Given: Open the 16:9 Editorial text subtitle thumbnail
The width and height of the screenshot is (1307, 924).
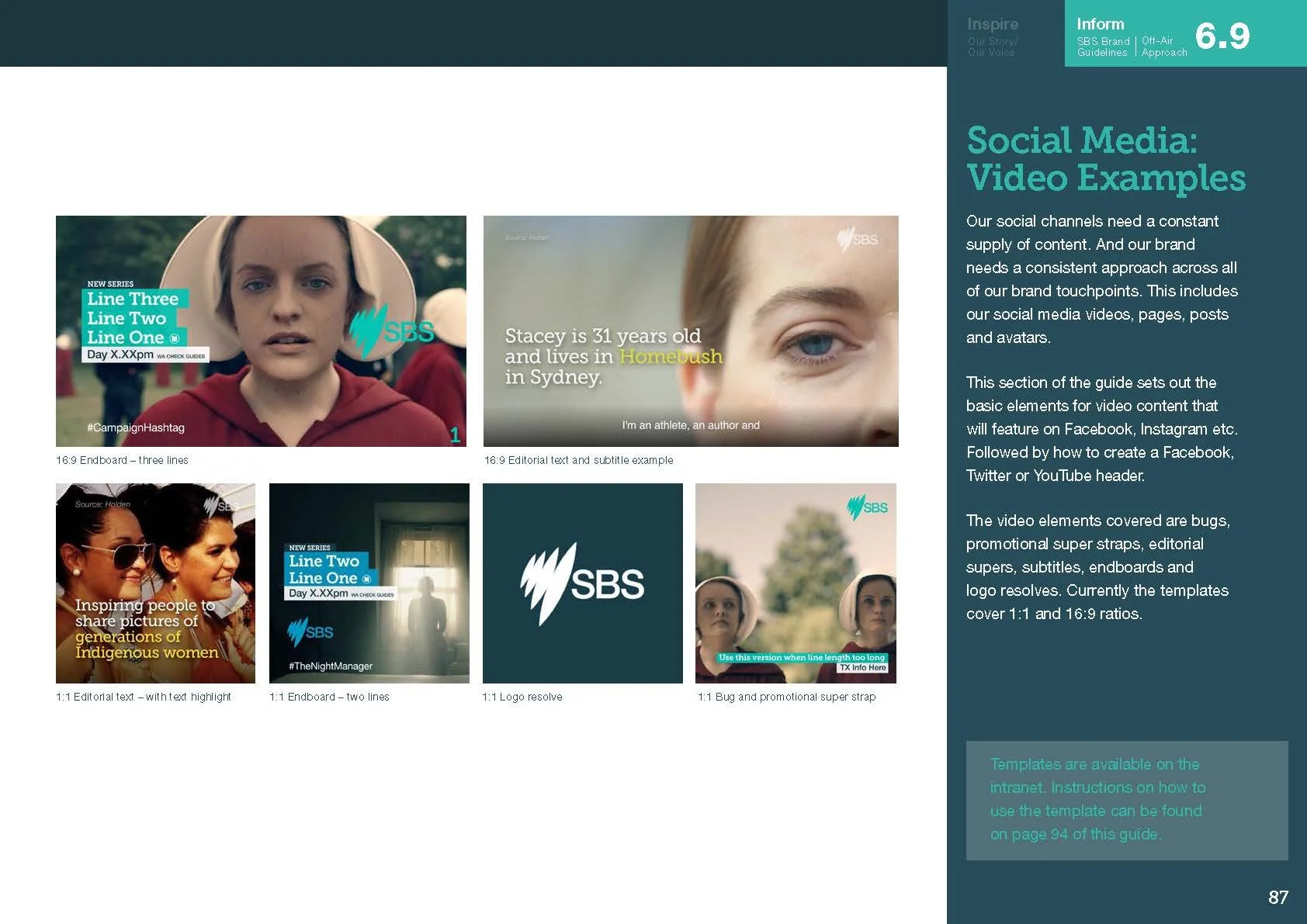Looking at the screenshot, I should (x=691, y=331).
